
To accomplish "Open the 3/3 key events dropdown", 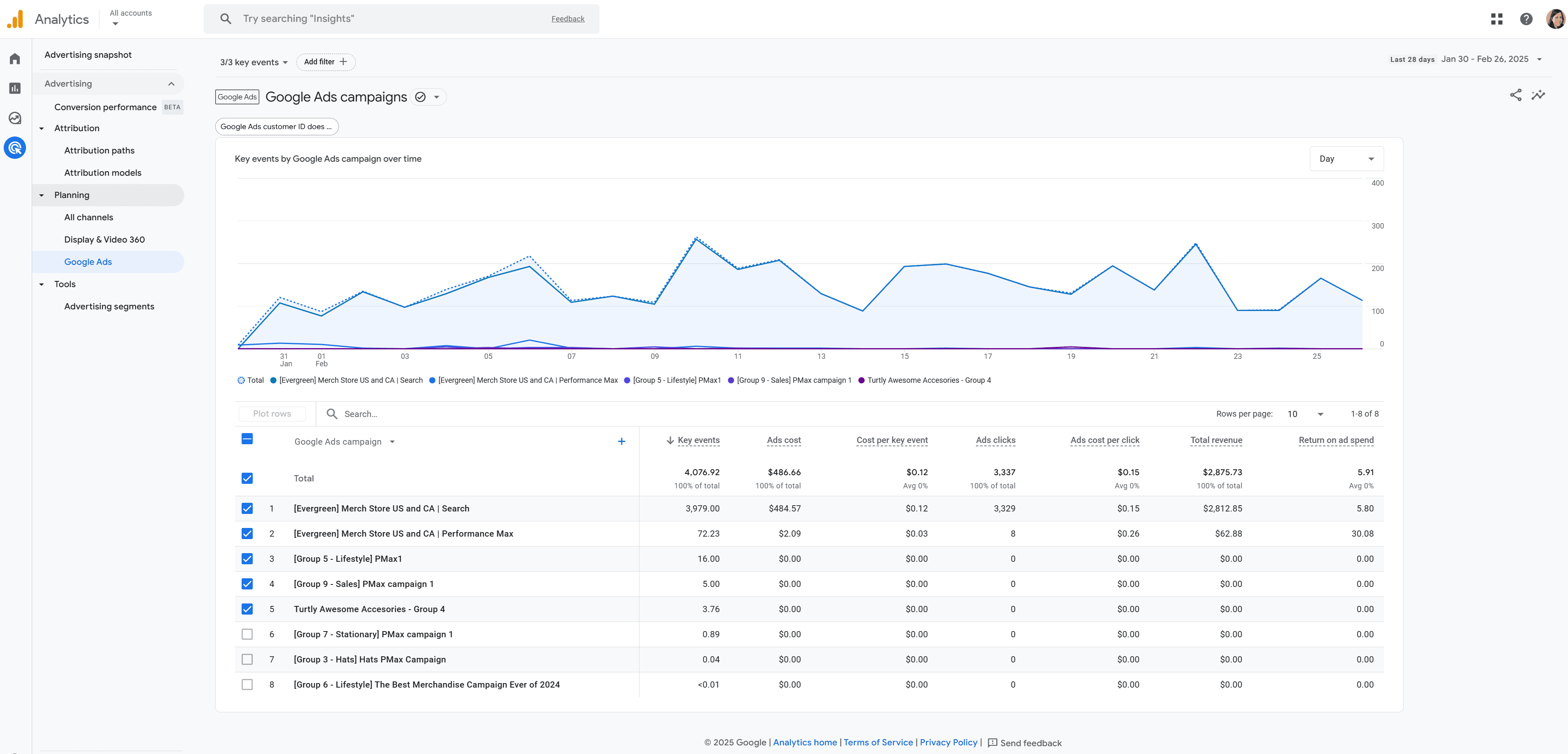I will (x=254, y=62).
